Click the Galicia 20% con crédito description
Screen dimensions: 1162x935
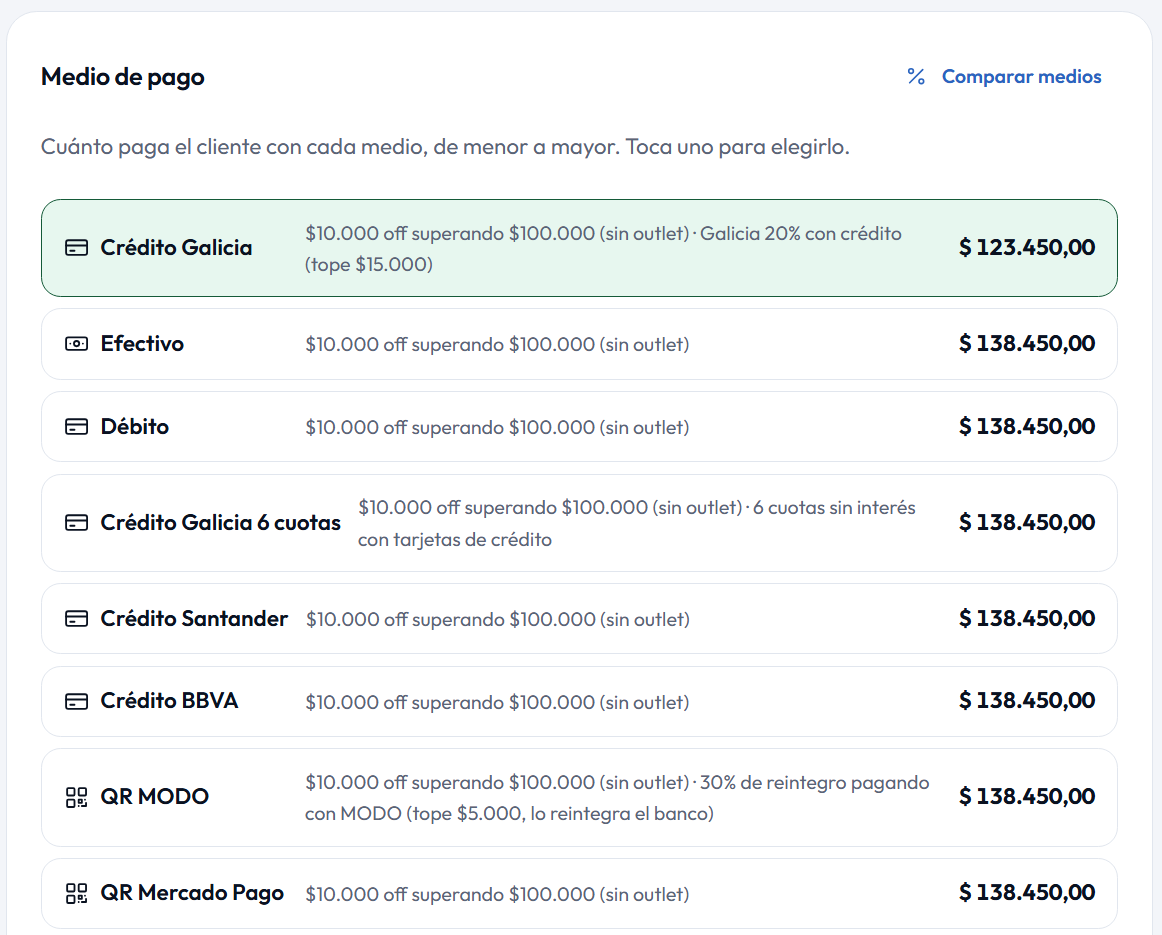point(603,249)
